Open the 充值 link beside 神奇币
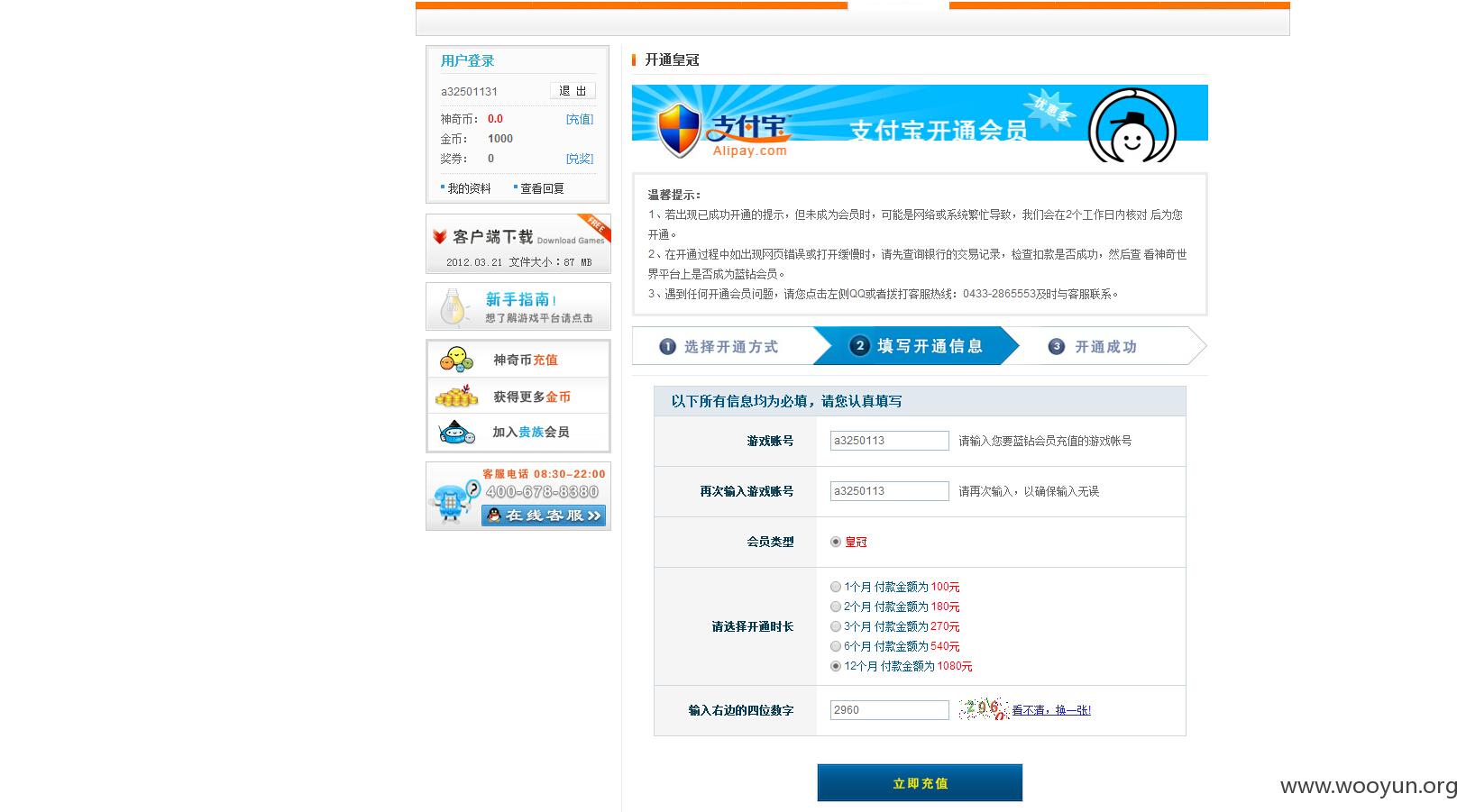Screen dimensions: 1466x812 click(579, 119)
